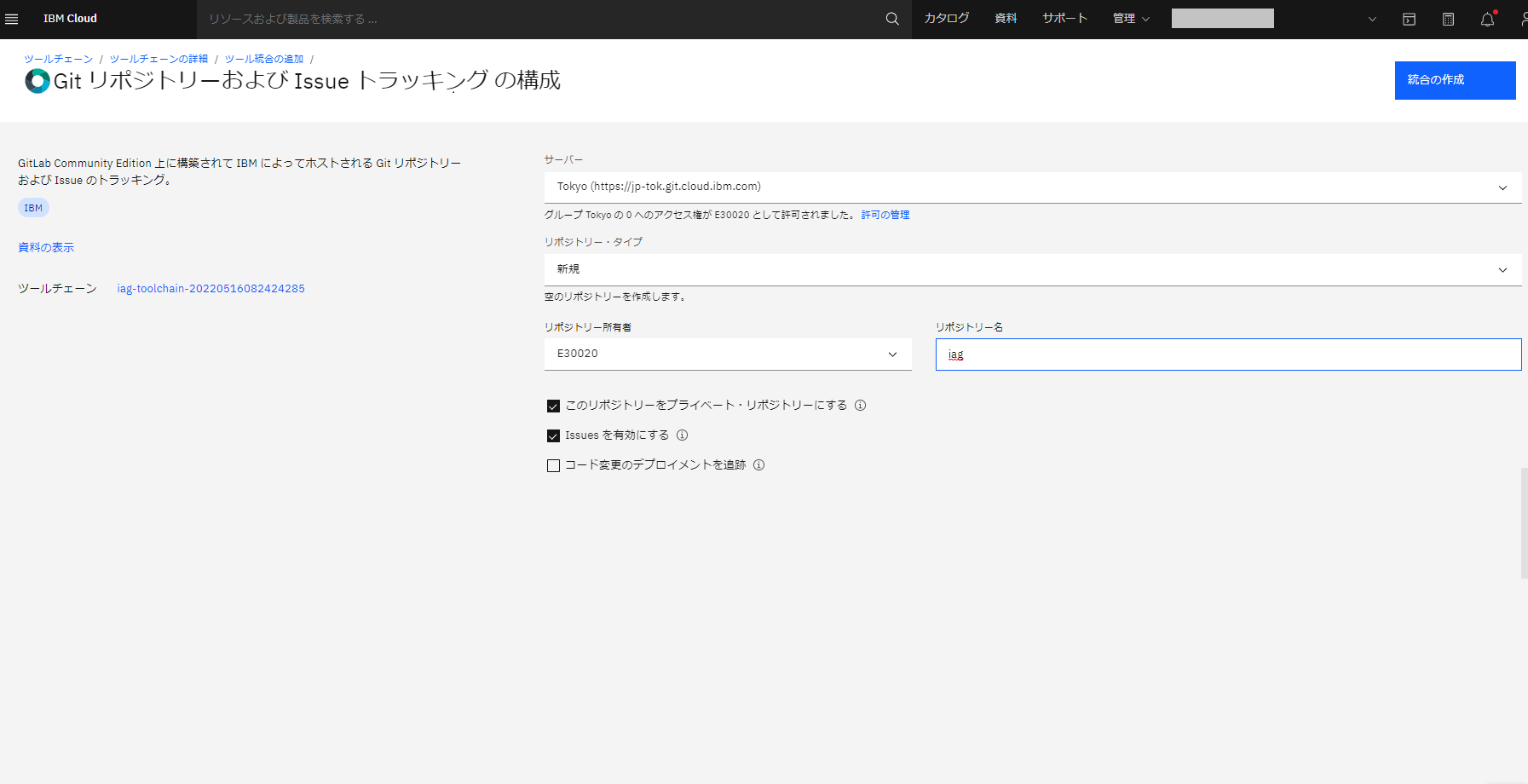Open the サポート menu item
This screenshot has width=1528, height=784.
click(1065, 19)
